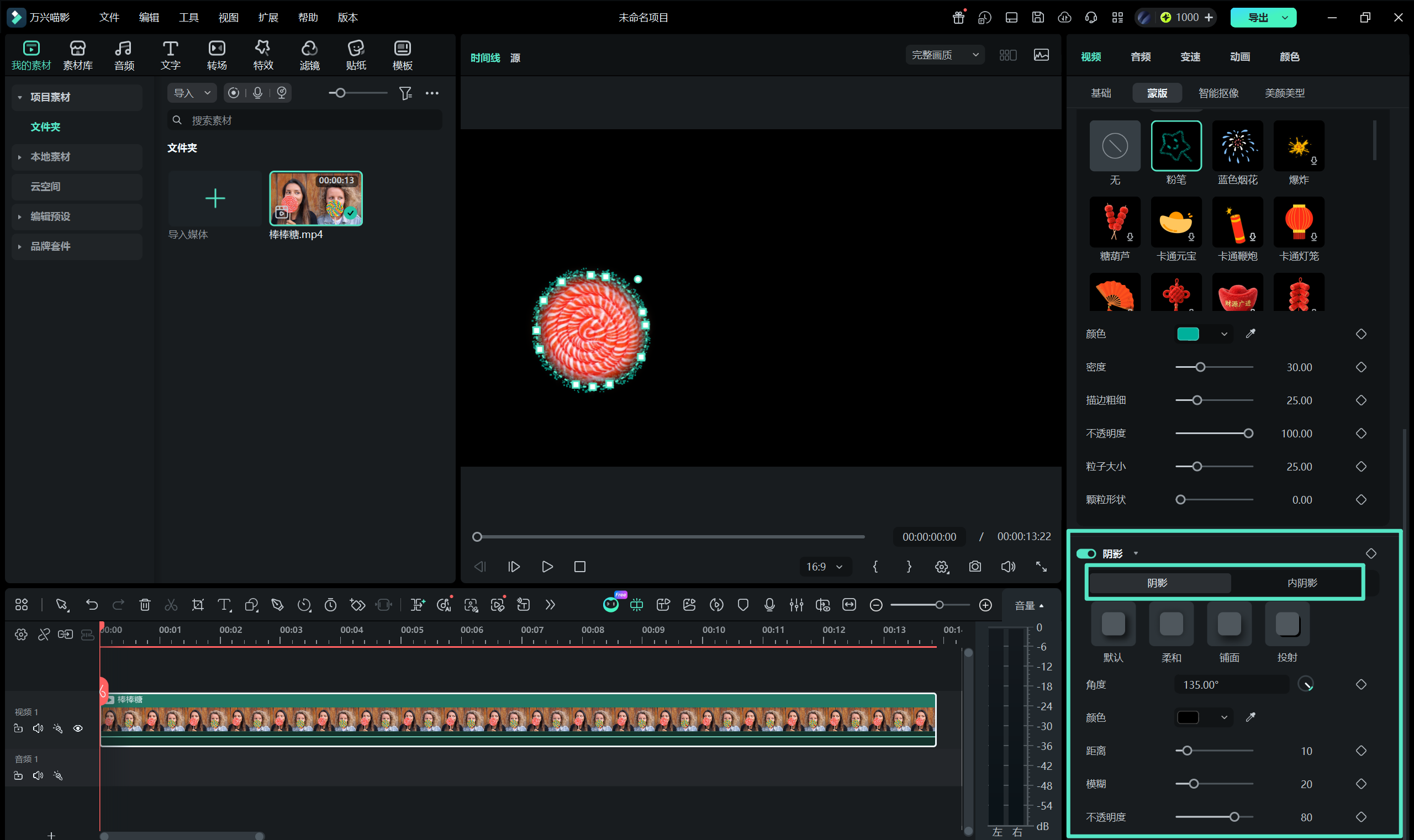This screenshot has height=840, width=1414.
Task: Expand the 项目素材 tree section
Action: pos(20,97)
